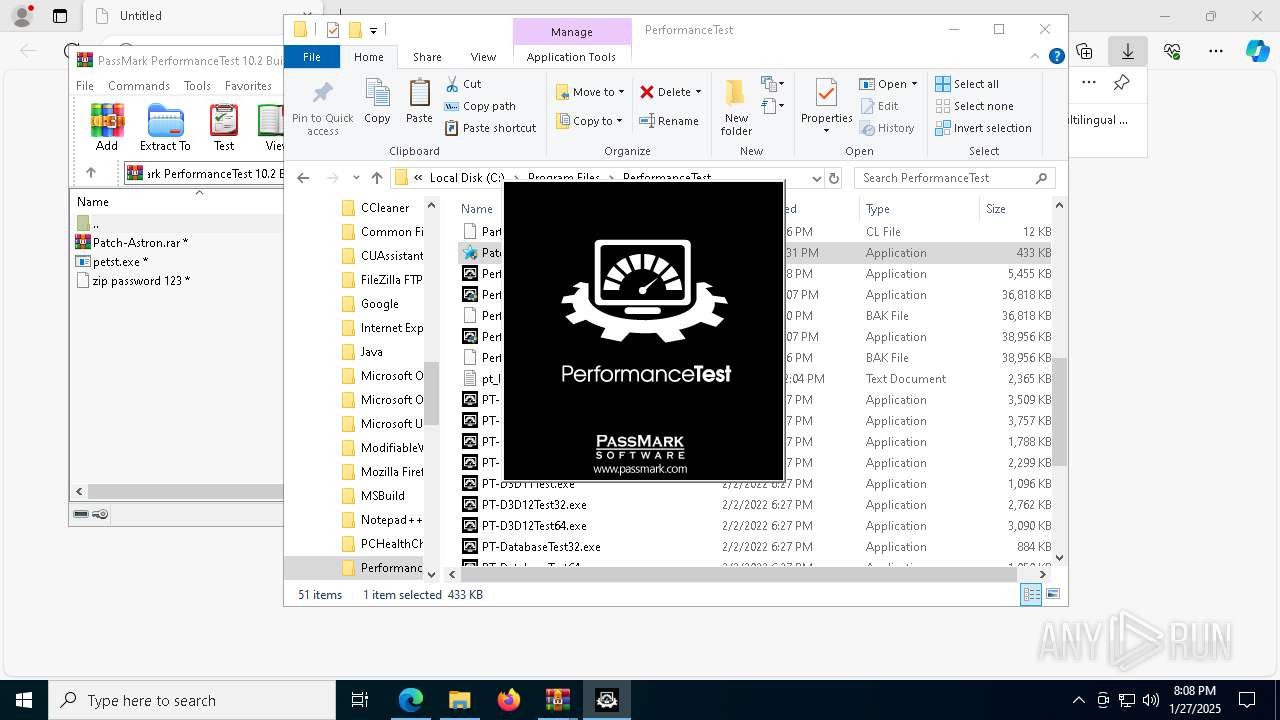This screenshot has width=1280, height=720.
Task: Select CCleaner folder in navigation tree
Action: [385, 208]
